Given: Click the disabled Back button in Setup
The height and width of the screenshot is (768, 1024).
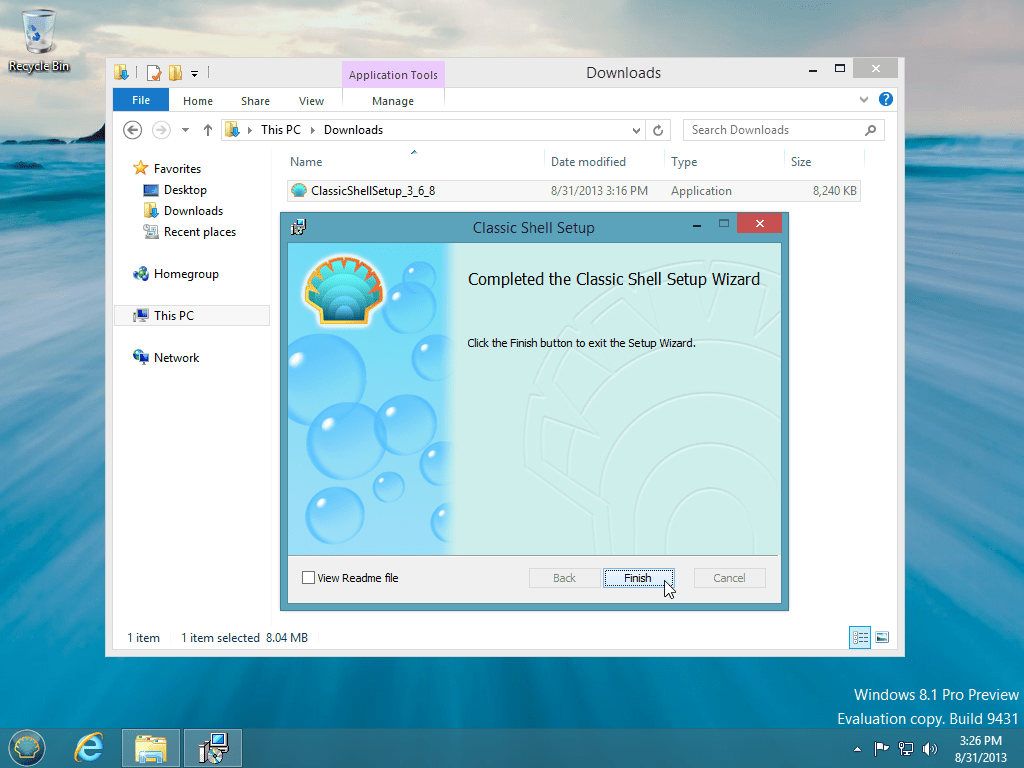Looking at the screenshot, I should pos(564,578).
